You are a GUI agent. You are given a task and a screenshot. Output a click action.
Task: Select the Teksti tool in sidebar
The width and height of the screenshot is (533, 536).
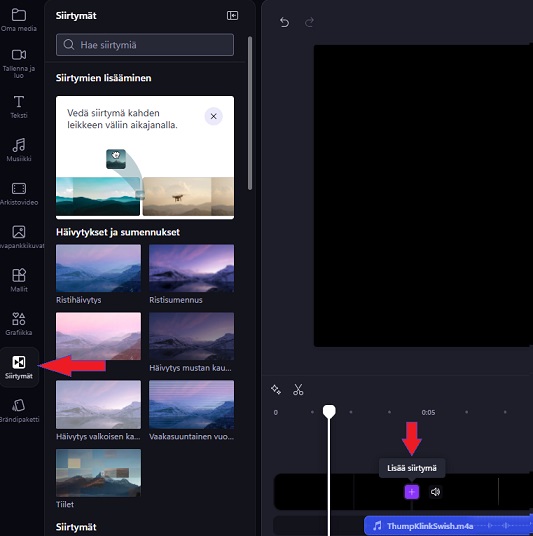click(18, 107)
